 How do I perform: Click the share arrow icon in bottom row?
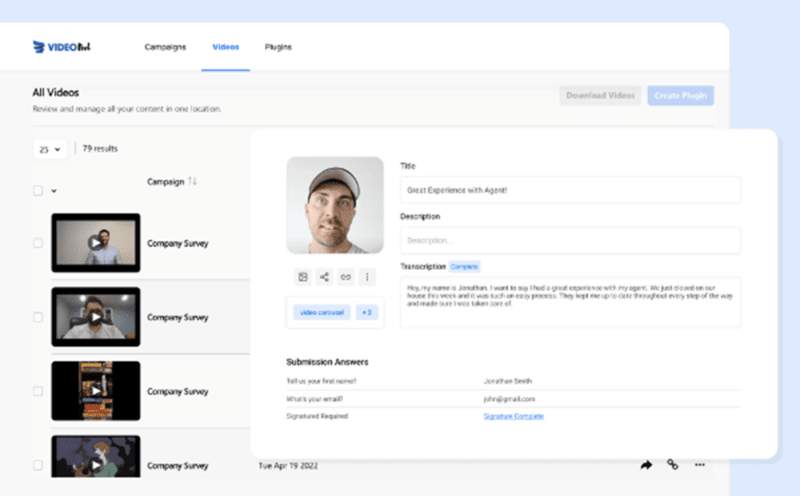pos(646,465)
